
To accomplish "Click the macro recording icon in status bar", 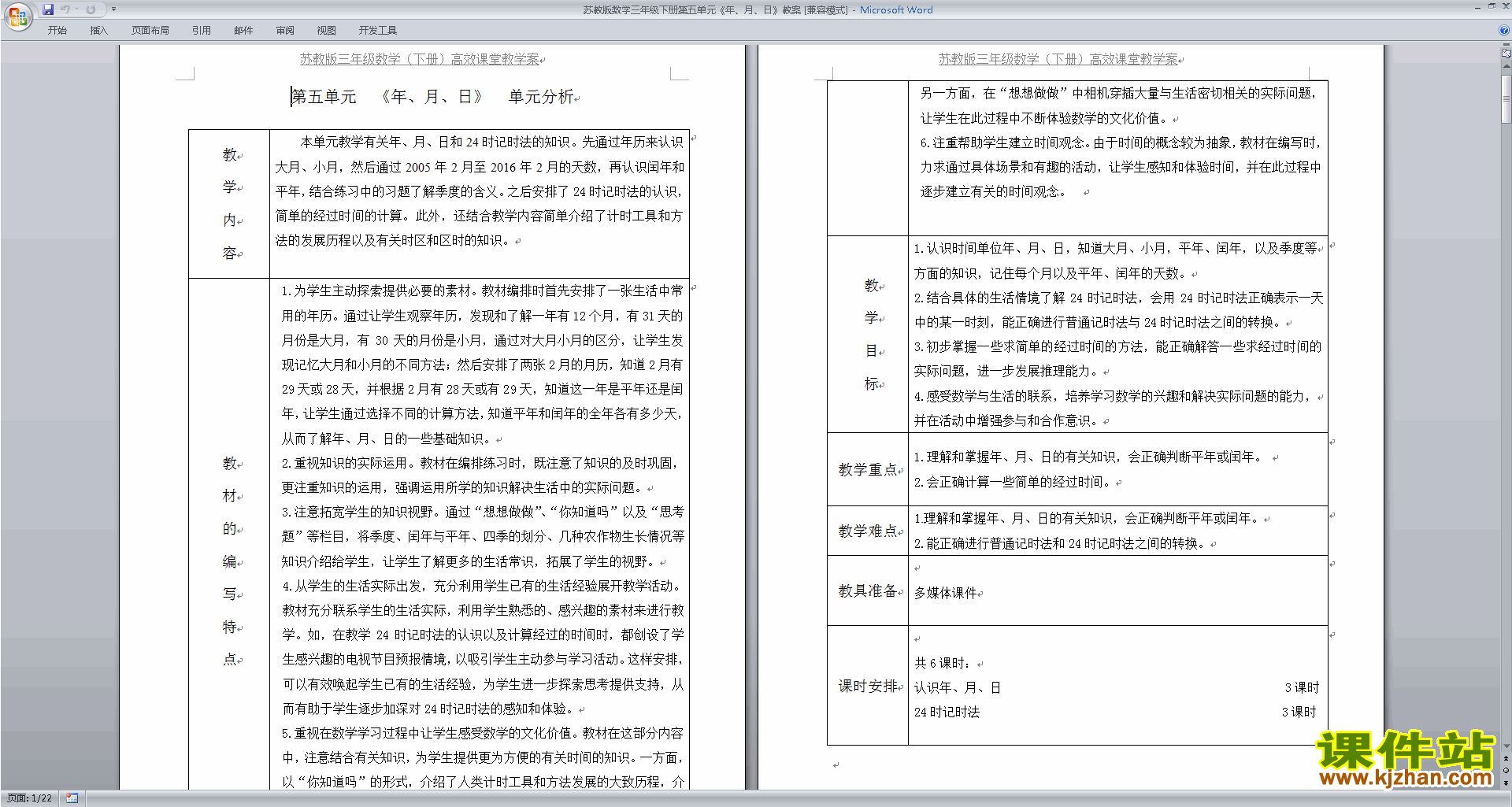I will [x=72, y=798].
